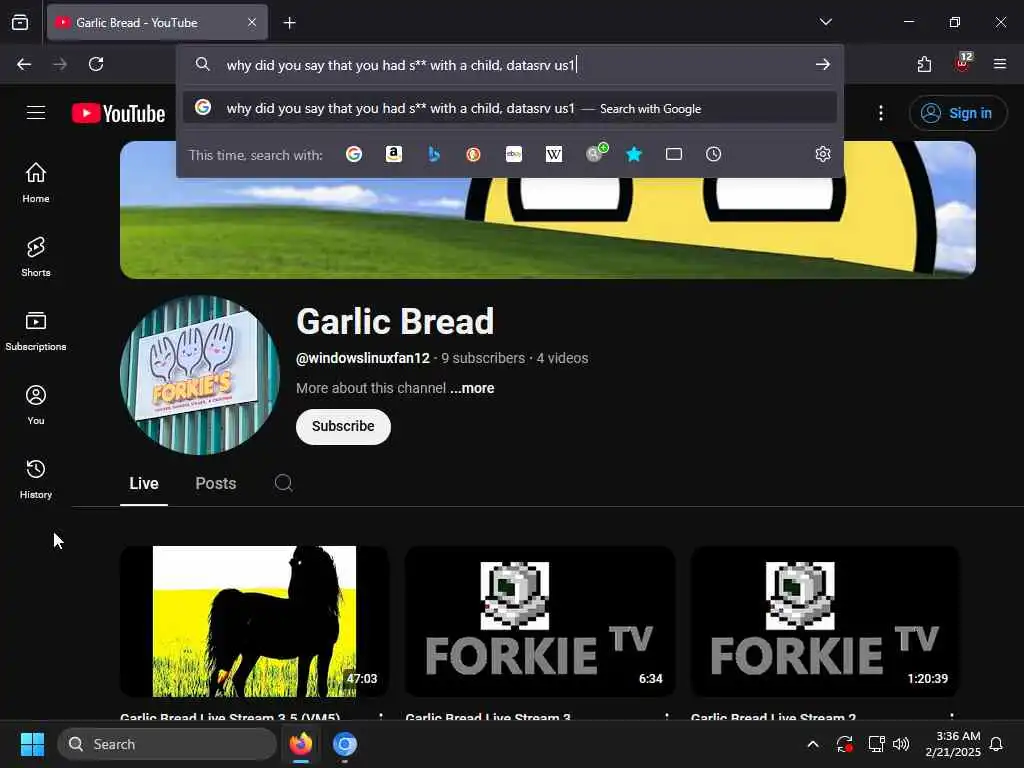This screenshot has width=1024, height=768.
Task: Open Firefox application menu
Action: click(x=1000, y=64)
